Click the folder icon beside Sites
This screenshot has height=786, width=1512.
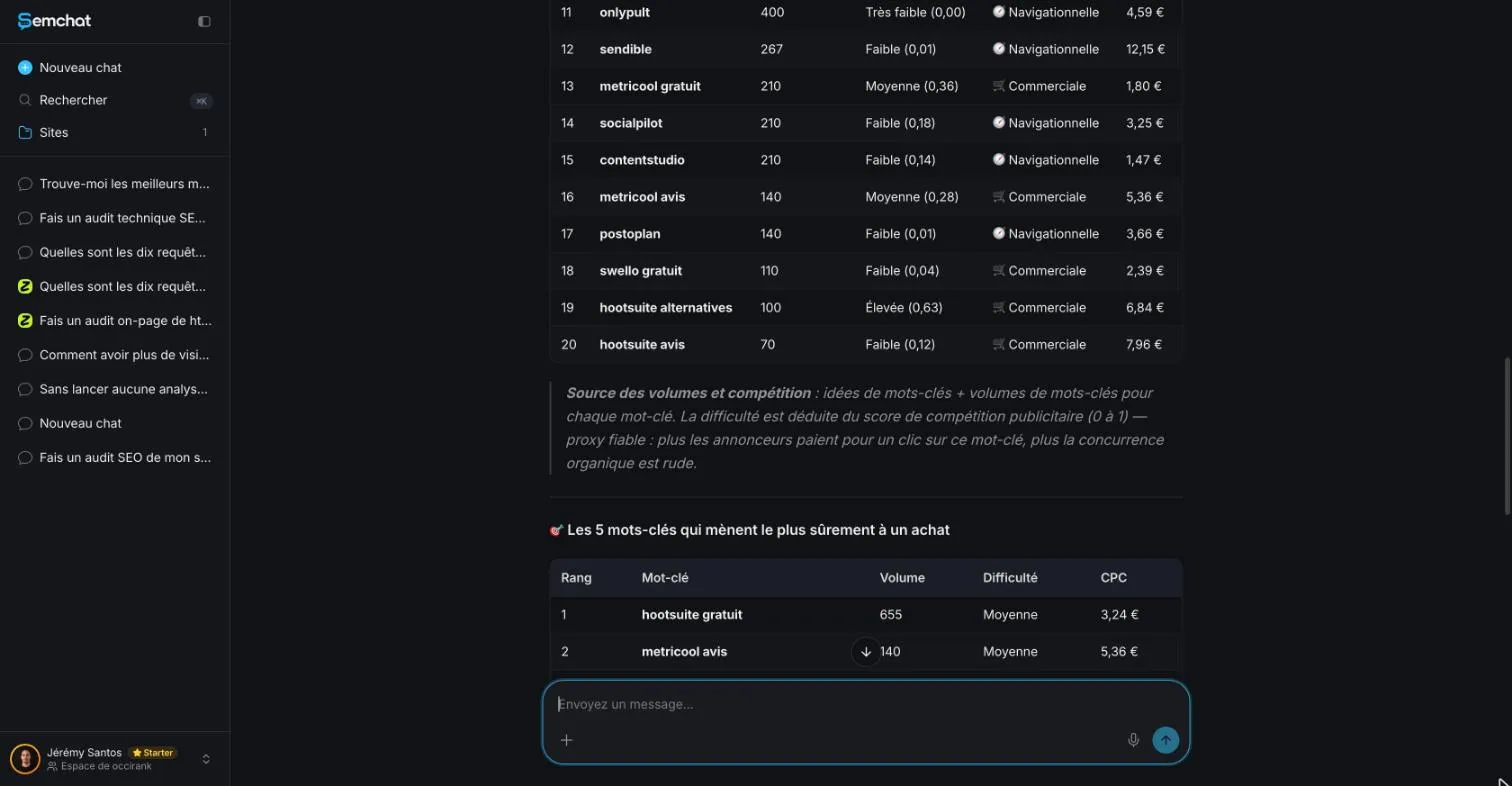(x=26, y=132)
